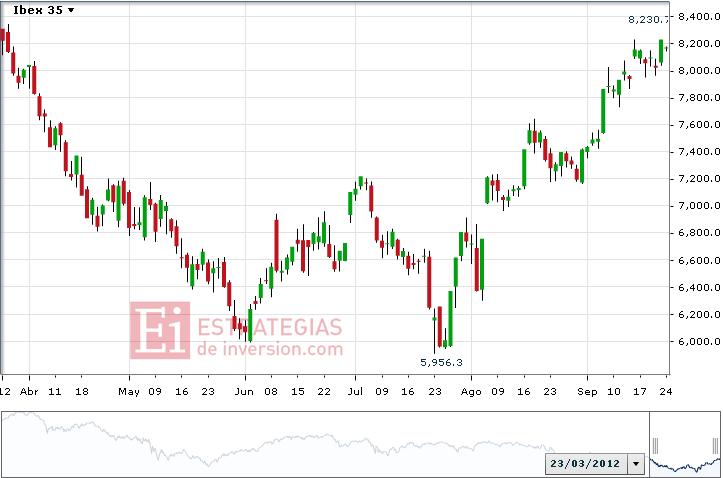
Task: Click the 8,400.0 price axis label
Action: 699,17
